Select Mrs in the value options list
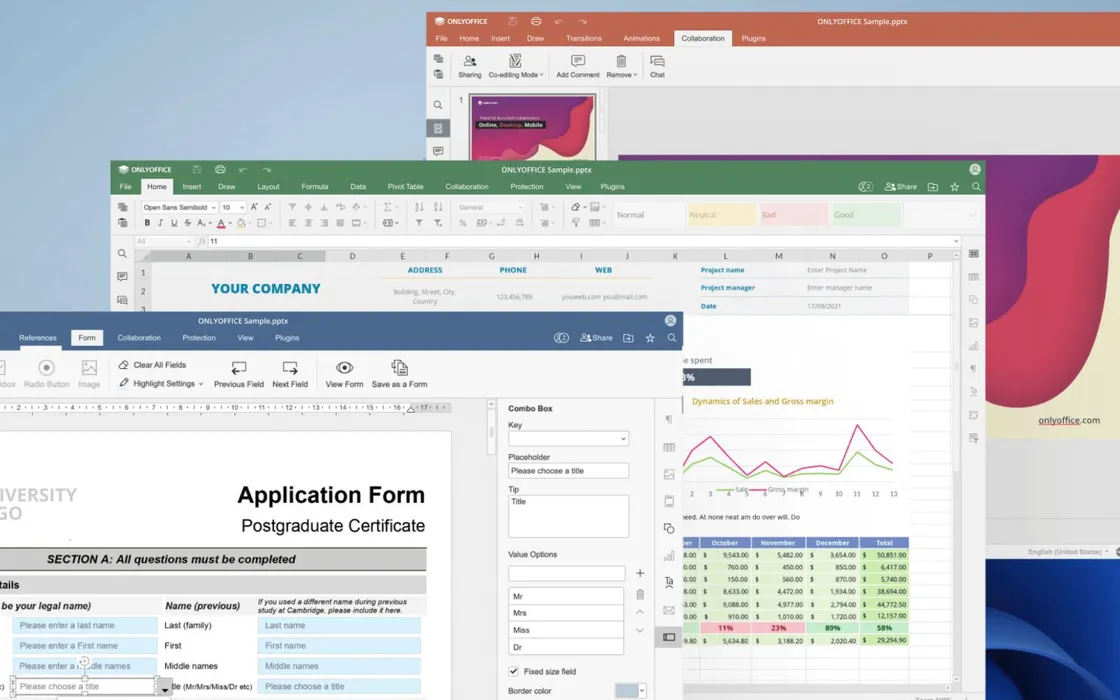Image resolution: width=1120 pixels, height=700 pixels. [x=566, y=613]
